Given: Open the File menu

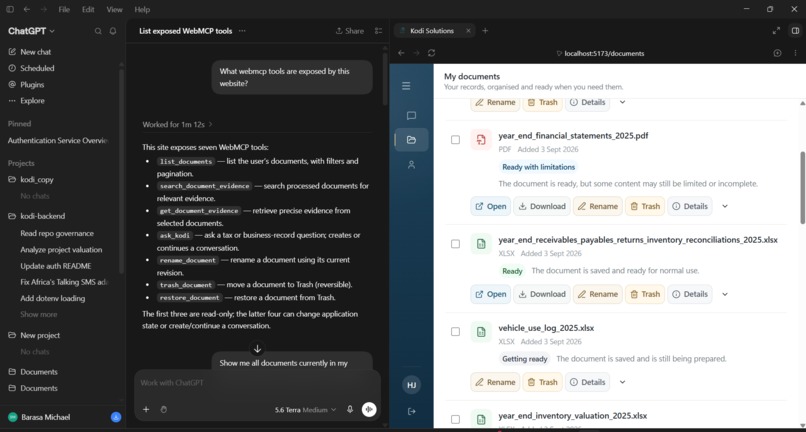Looking at the screenshot, I should click(64, 9).
